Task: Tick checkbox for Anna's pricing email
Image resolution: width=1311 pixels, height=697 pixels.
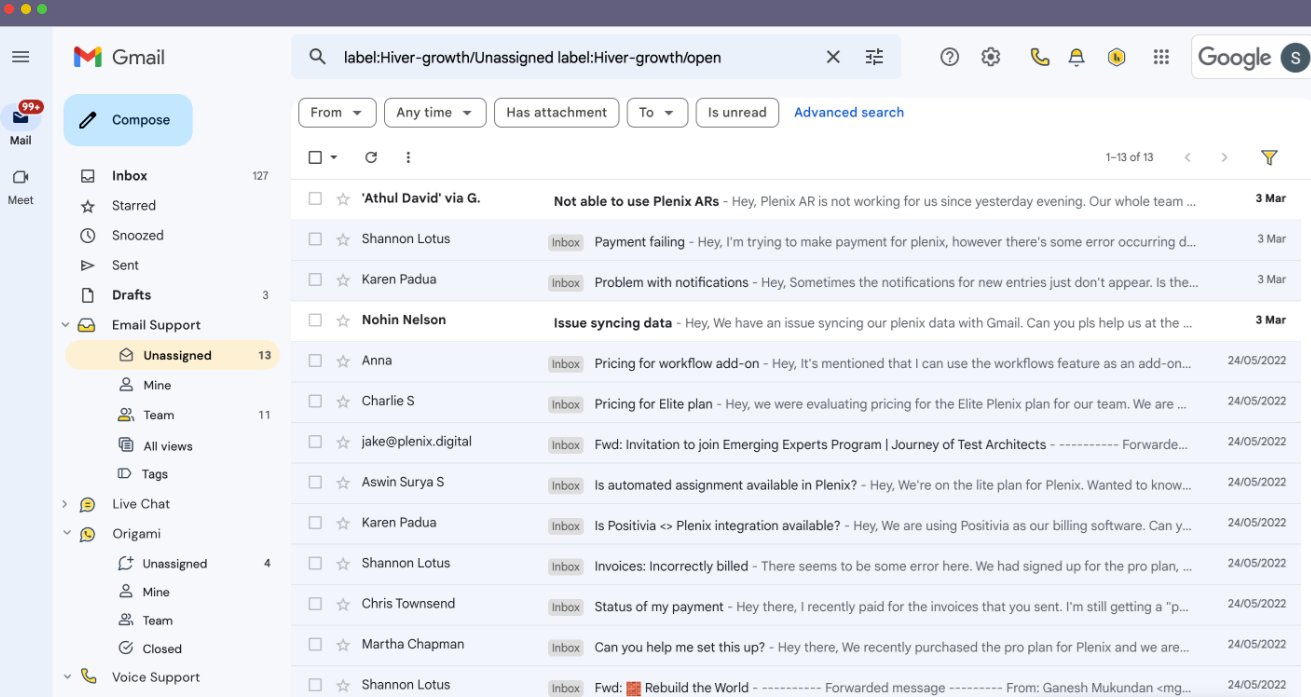Action: coord(315,361)
